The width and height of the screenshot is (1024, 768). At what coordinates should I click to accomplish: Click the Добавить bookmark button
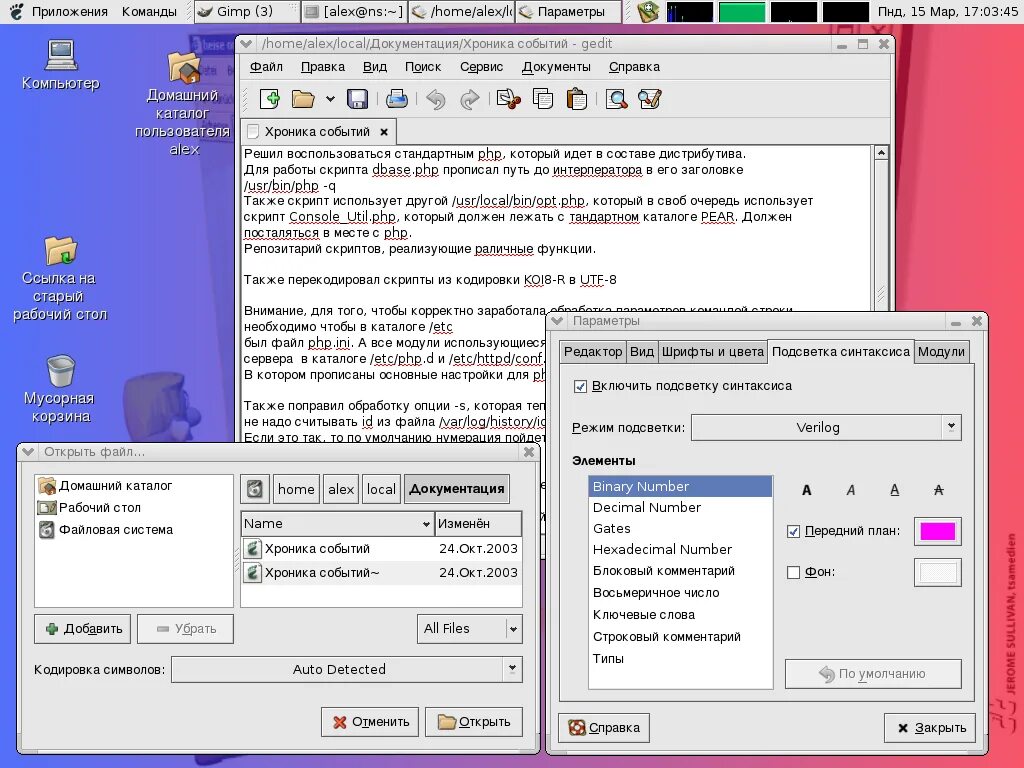pyautogui.click(x=83, y=629)
